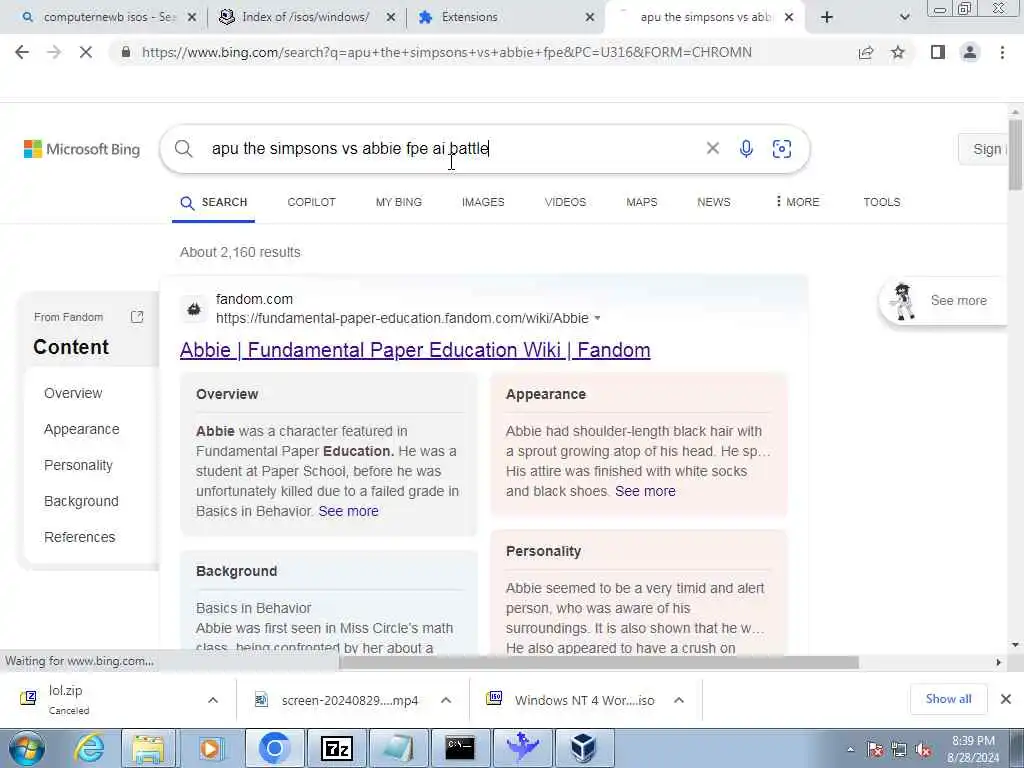Click the Sign in button

[x=986, y=149]
